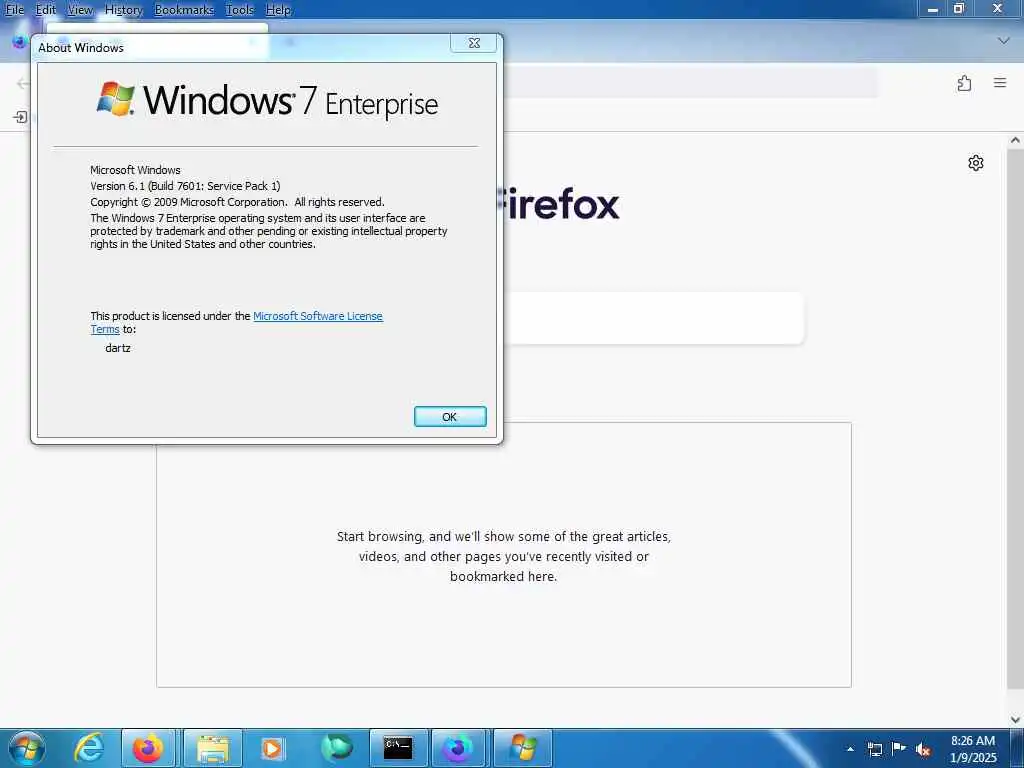
Task: Close the About Windows dialog
Action: [x=474, y=43]
